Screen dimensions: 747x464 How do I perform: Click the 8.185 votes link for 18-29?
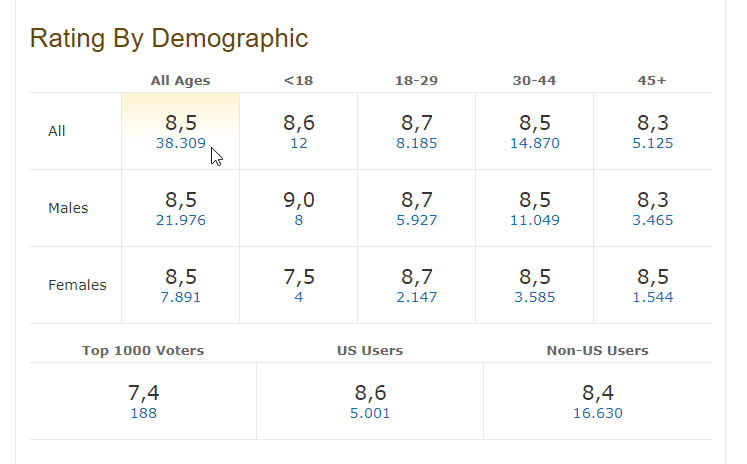[x=416, y=144]
